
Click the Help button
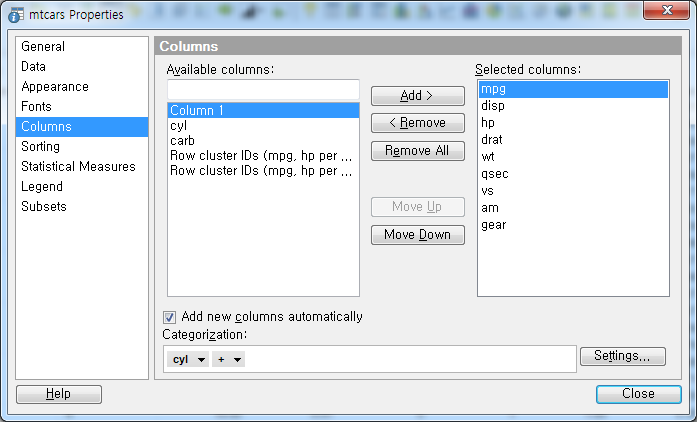click(x=58, y=394)
